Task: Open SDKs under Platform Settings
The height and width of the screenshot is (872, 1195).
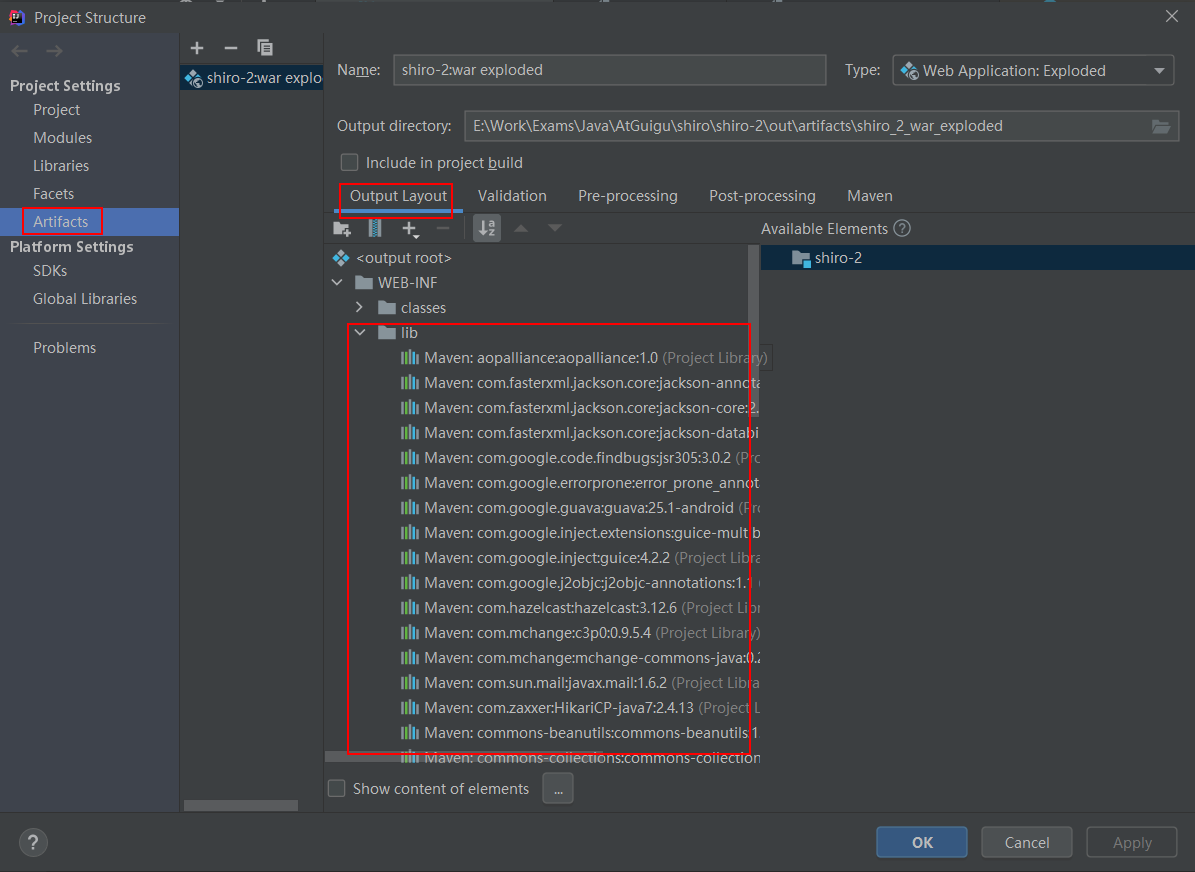Action: 50,271
